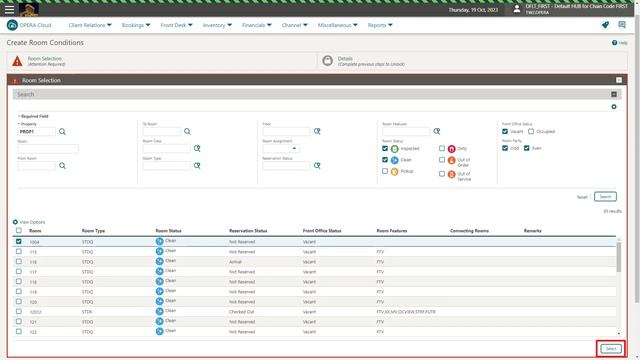The image size is (640, 360).
Task: Uncheck the Vacant front office checkbox
Action: 505,131
